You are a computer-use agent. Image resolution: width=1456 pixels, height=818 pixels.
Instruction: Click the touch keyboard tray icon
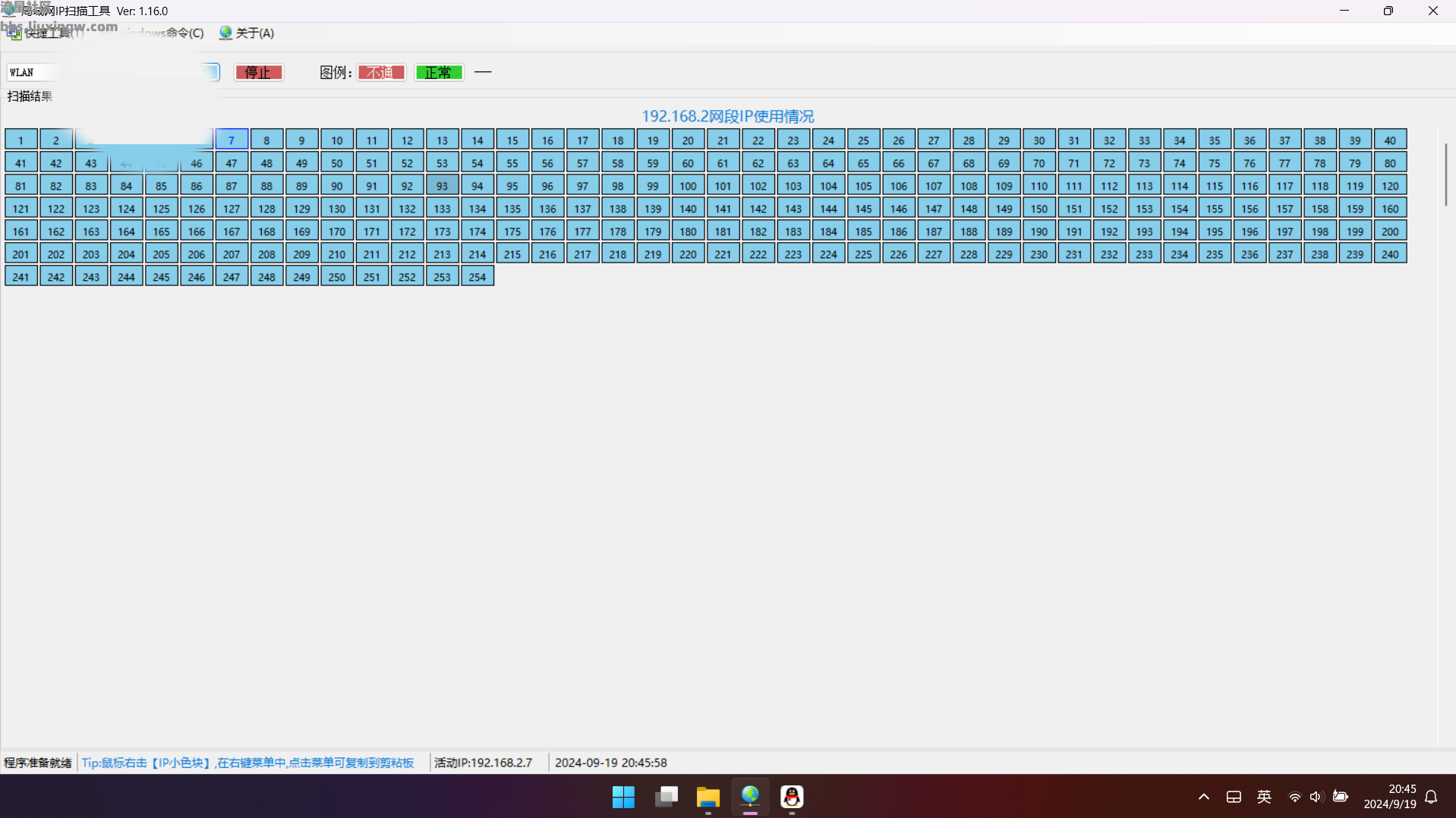tap(1234, 797)
